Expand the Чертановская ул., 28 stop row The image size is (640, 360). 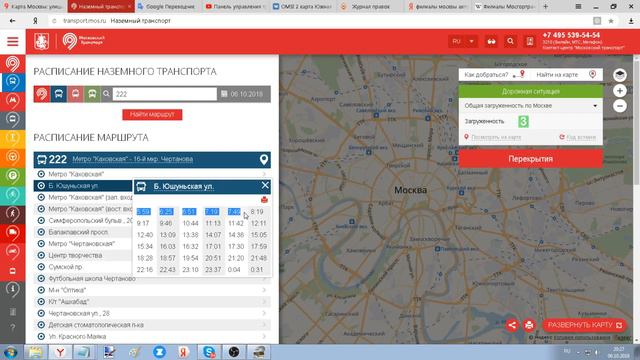point(151,313)
